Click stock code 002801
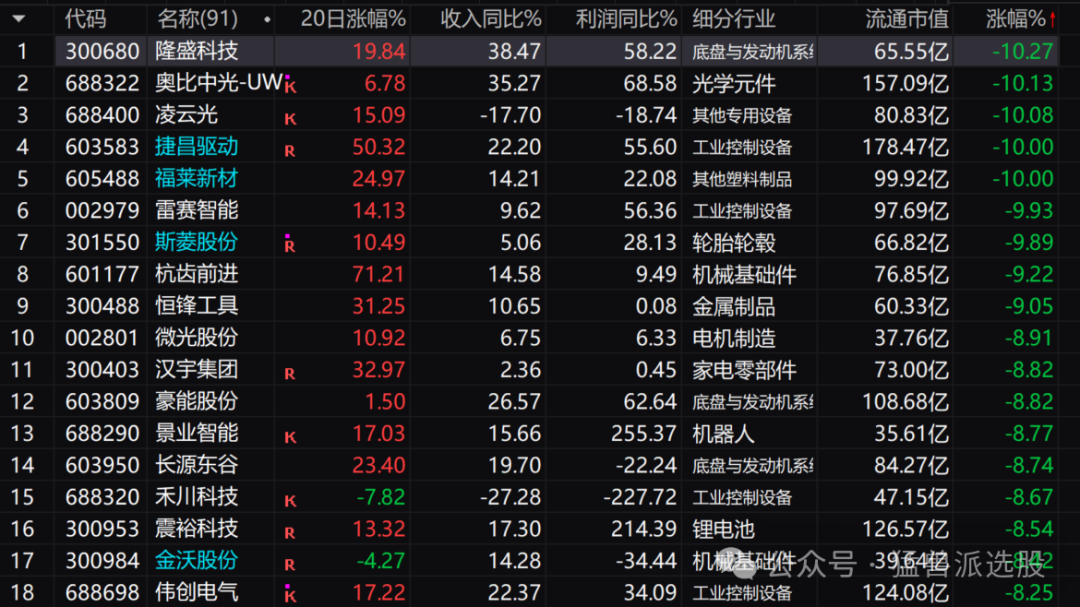Image resolution: width=1080 pixels, height=607 pixels. pyautogui.click(x=102, y=337)
